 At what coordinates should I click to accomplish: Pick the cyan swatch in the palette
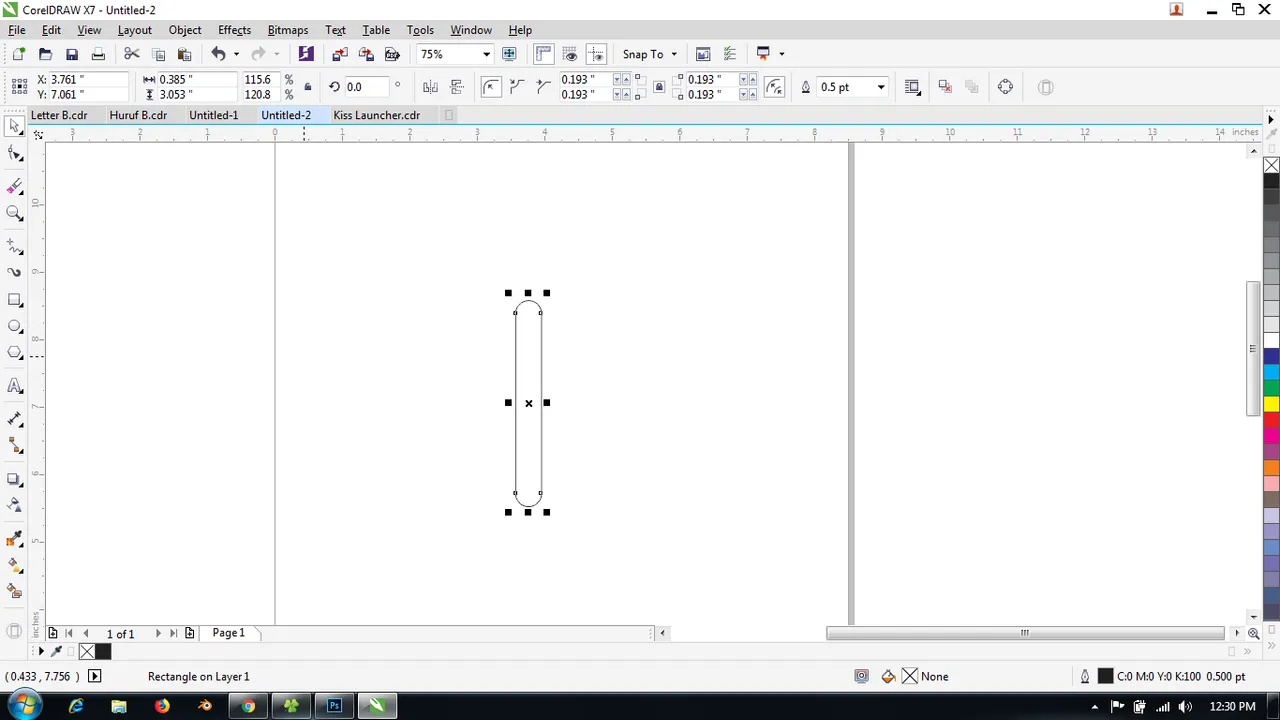(1271, 372)
